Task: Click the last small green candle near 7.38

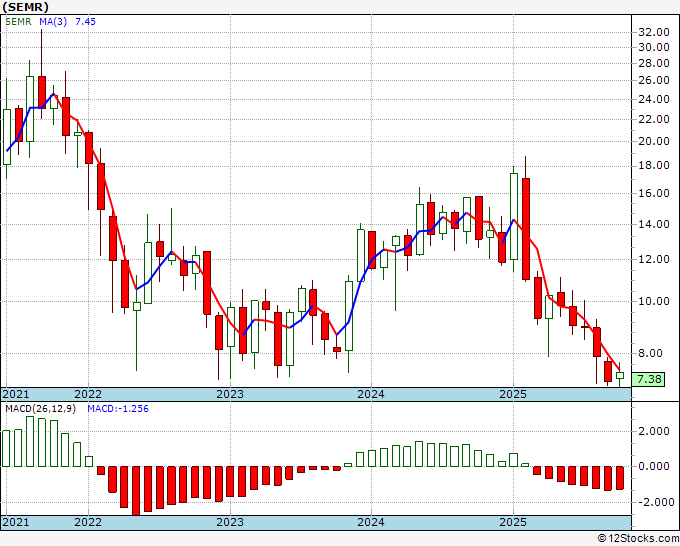Action: point(620,376)
